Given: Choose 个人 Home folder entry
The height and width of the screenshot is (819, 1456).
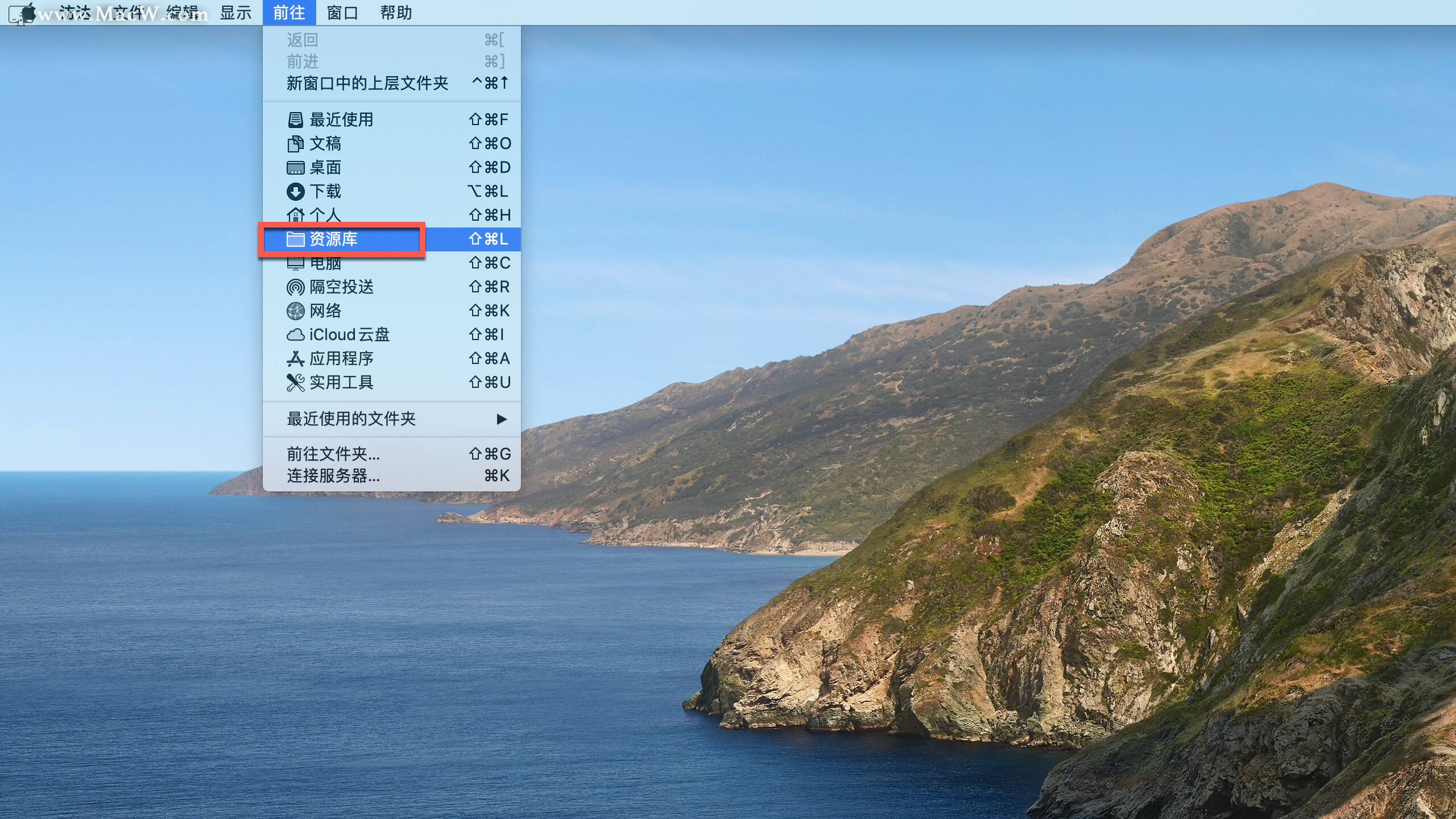Looking at the screenshot, I should (325, 215).
